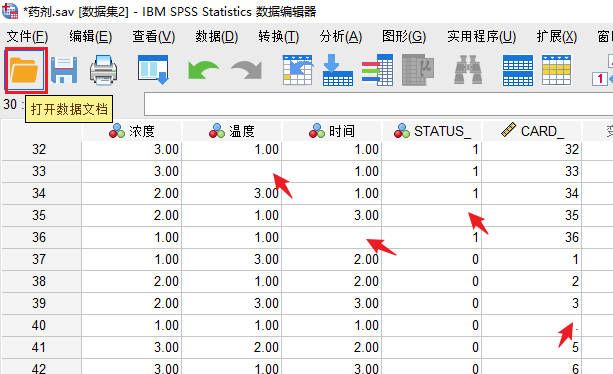
Task: Click the Insert cases icon
Action: tap(518, 70)
